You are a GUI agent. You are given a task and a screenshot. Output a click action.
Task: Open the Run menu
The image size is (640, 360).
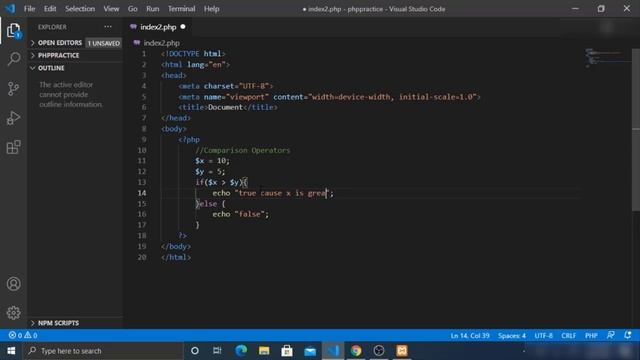pos(153,9)
